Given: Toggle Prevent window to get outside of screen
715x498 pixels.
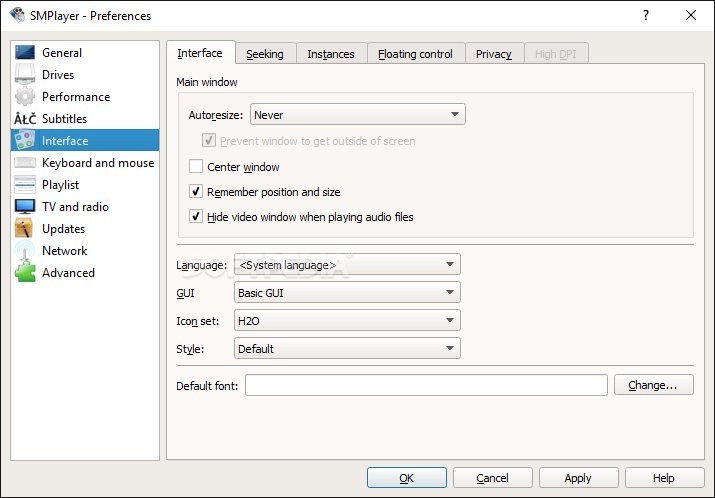Looking at the screenshot, I should click(209, 140).
